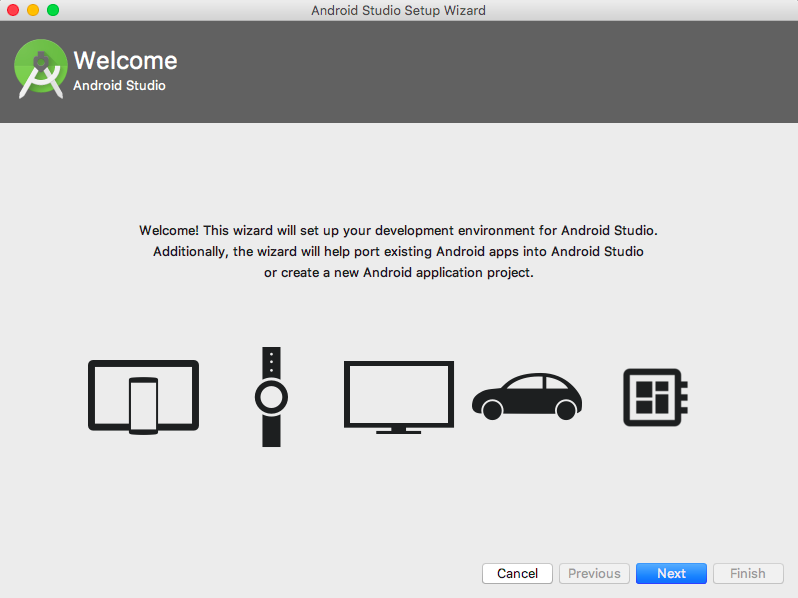Click the Welcome heading text
This screenshot has width=798, height=598.
tap(125, 61)
